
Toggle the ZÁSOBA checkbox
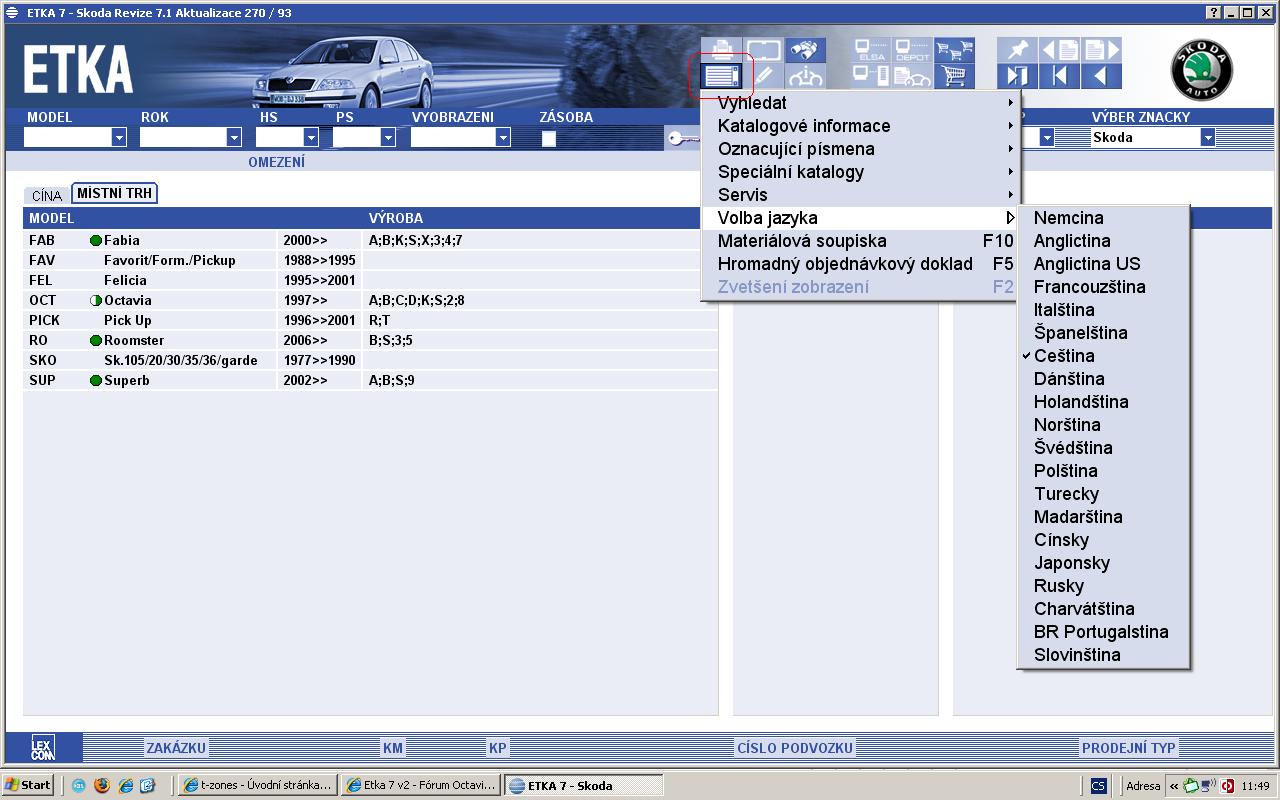pos(548,139)
